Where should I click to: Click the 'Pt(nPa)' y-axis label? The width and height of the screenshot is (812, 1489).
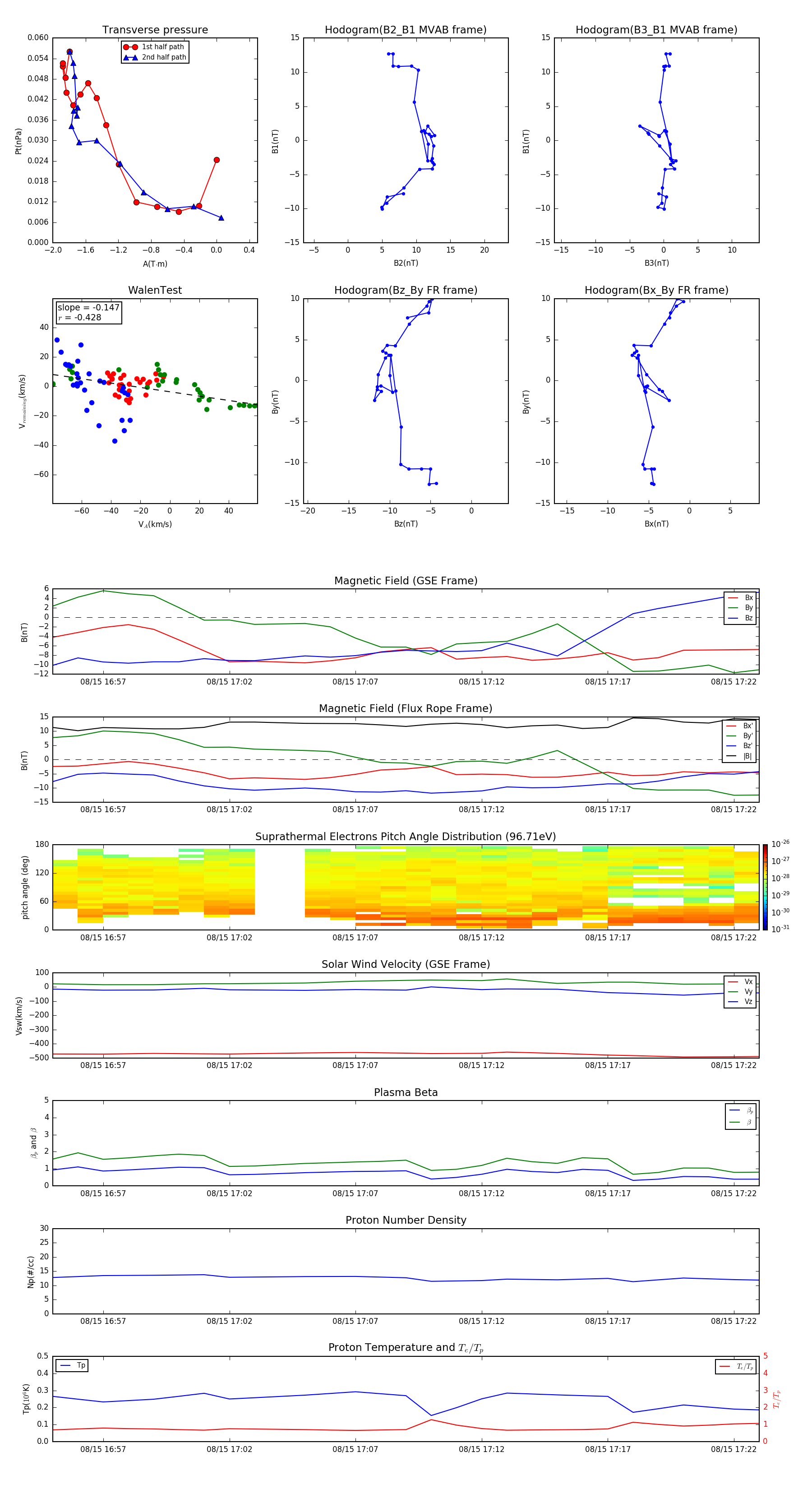[18, 140]
